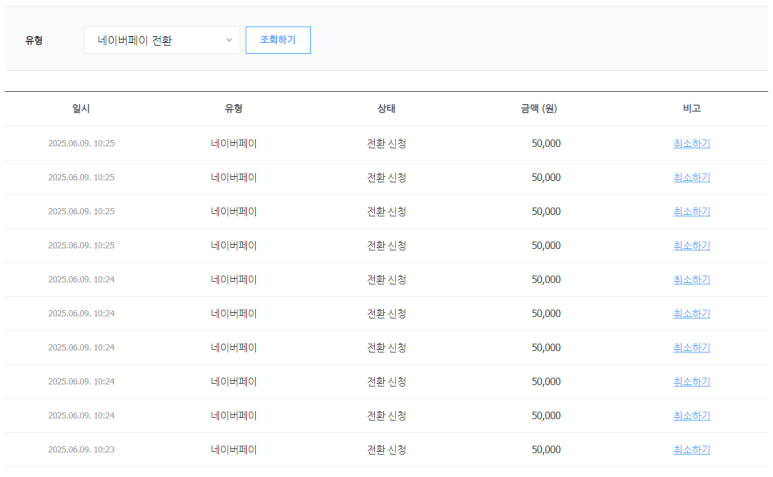Select the 금액 (원) column header
The image size is (773, 477).
point(539,108)
